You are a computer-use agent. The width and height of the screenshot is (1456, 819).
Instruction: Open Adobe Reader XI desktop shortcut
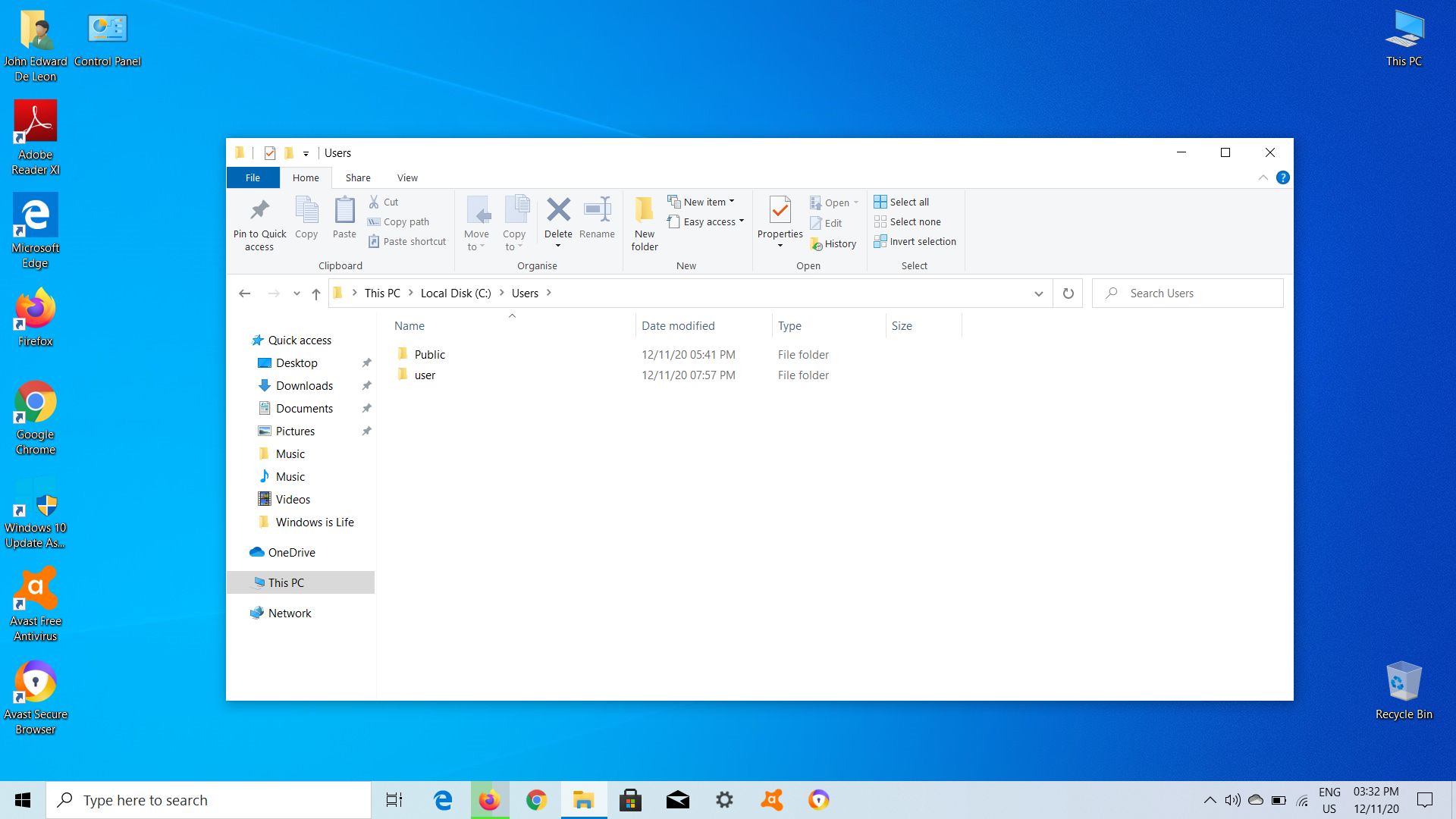[36, 138]
